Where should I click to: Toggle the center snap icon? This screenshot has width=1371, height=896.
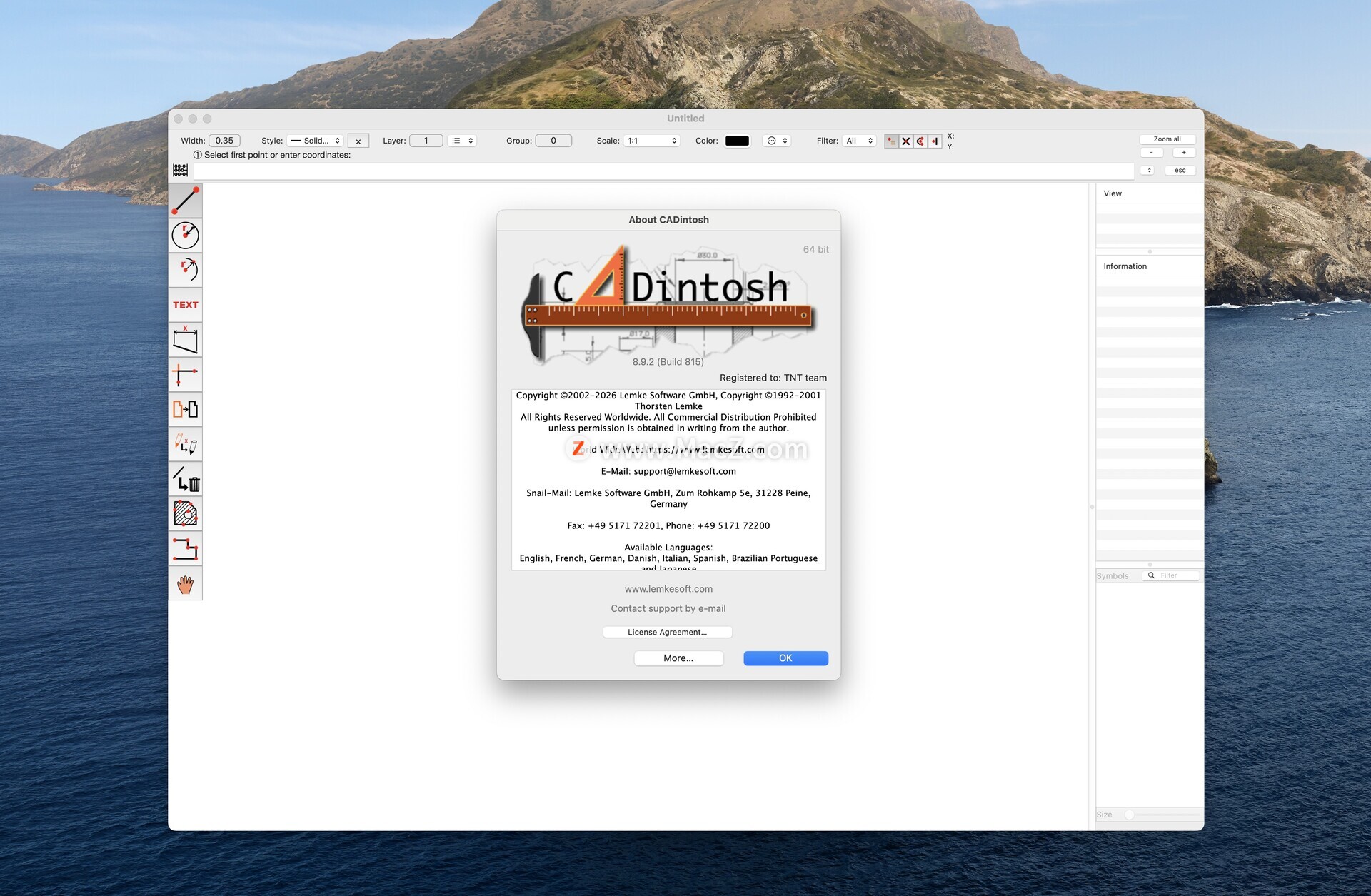click(920, 141)
